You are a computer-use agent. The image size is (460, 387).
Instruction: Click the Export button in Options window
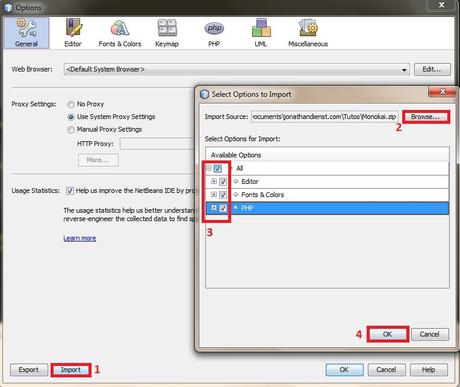point(29,370)
